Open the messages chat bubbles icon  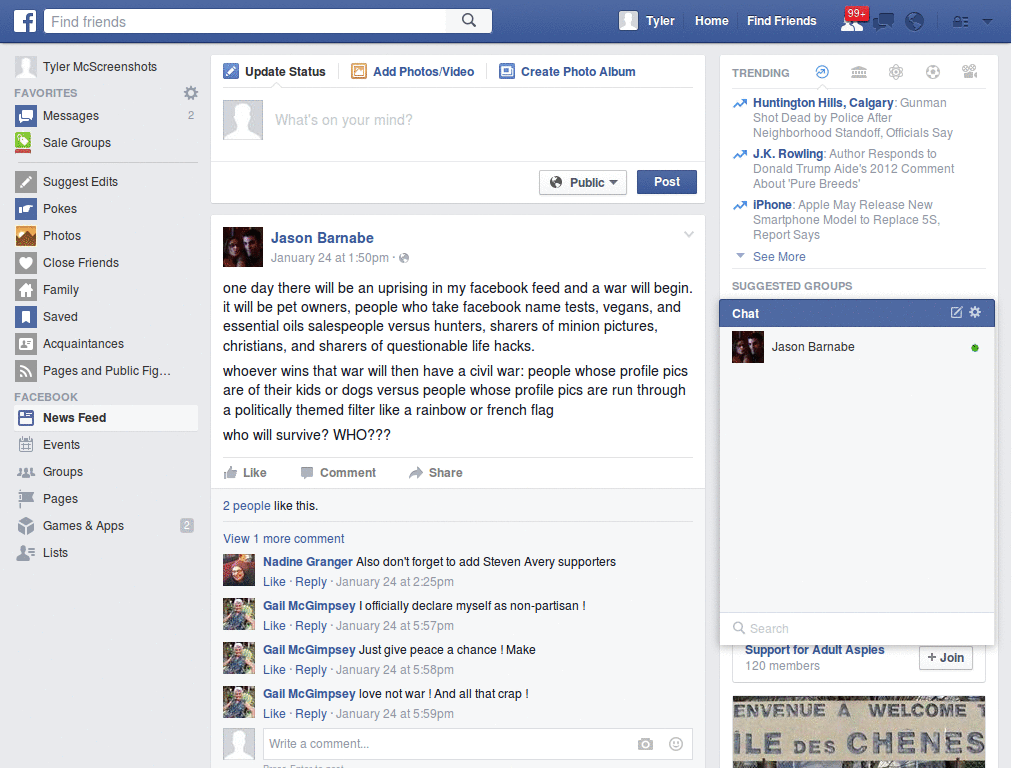(x=883, y=22)
